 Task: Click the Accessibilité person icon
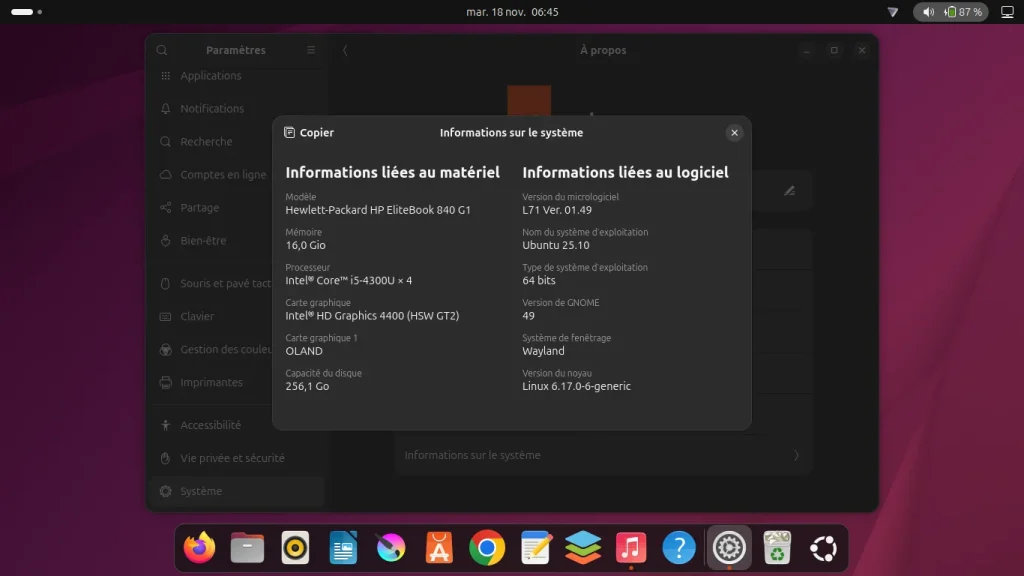coord(166,425)
